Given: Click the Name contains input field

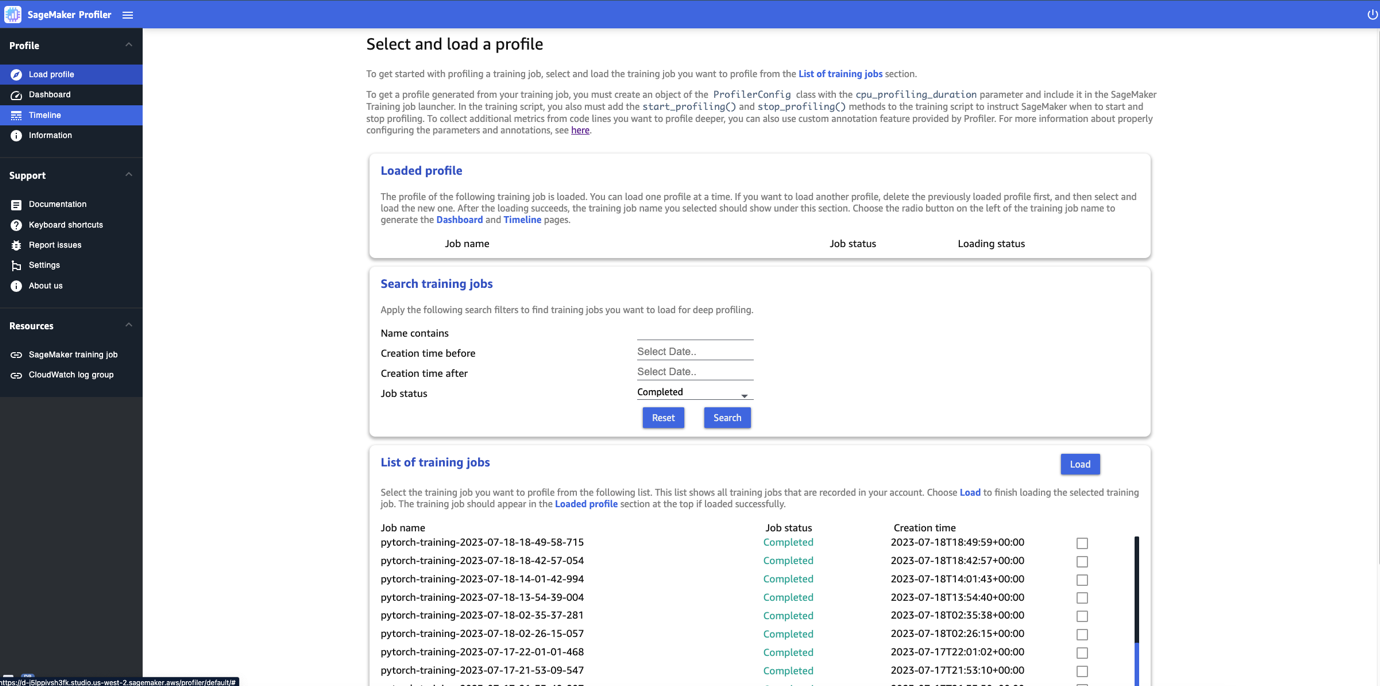Looking at the screenshot, I should (695, 332).
